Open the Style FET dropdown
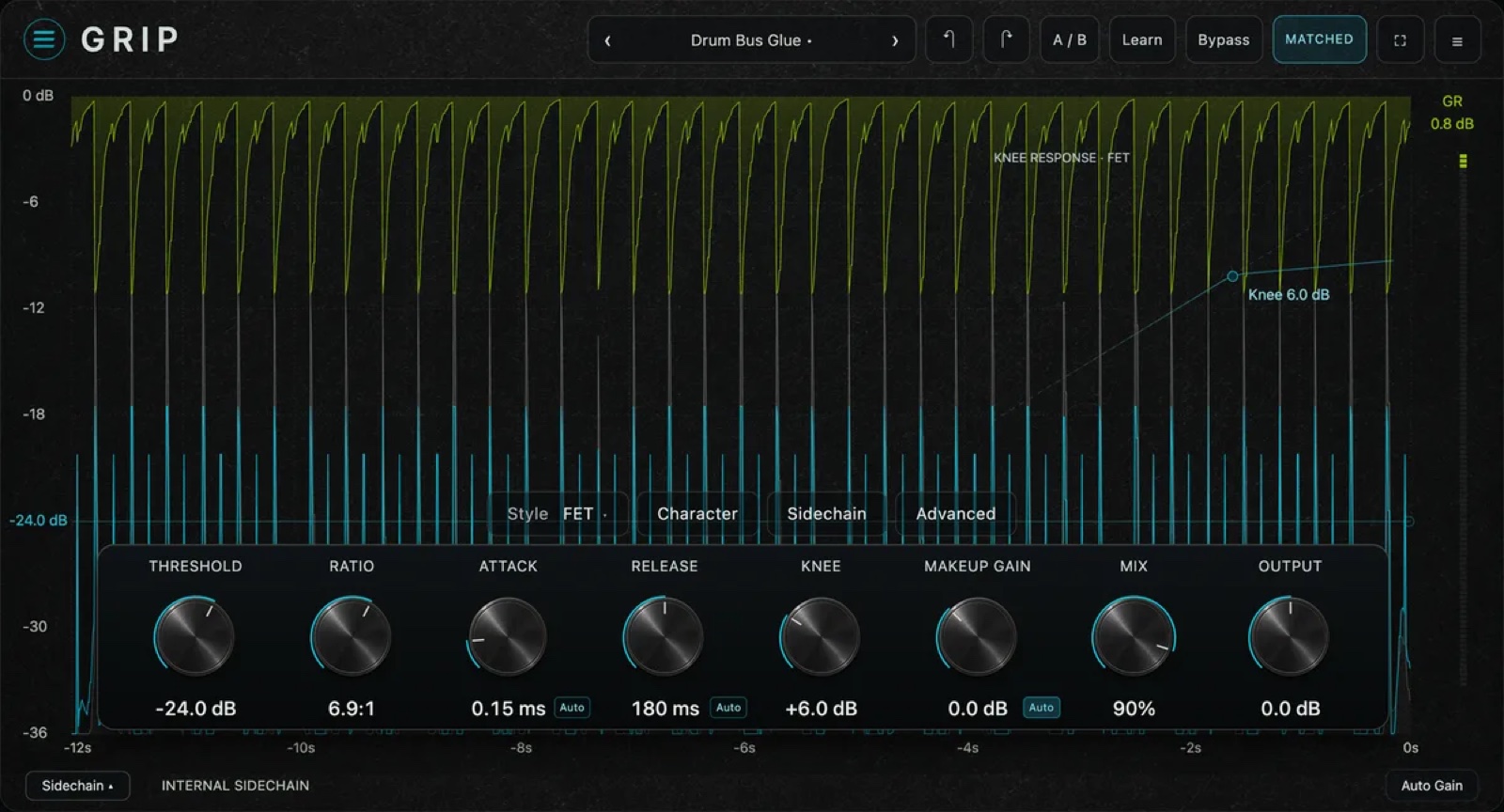 tap(557, 514)
